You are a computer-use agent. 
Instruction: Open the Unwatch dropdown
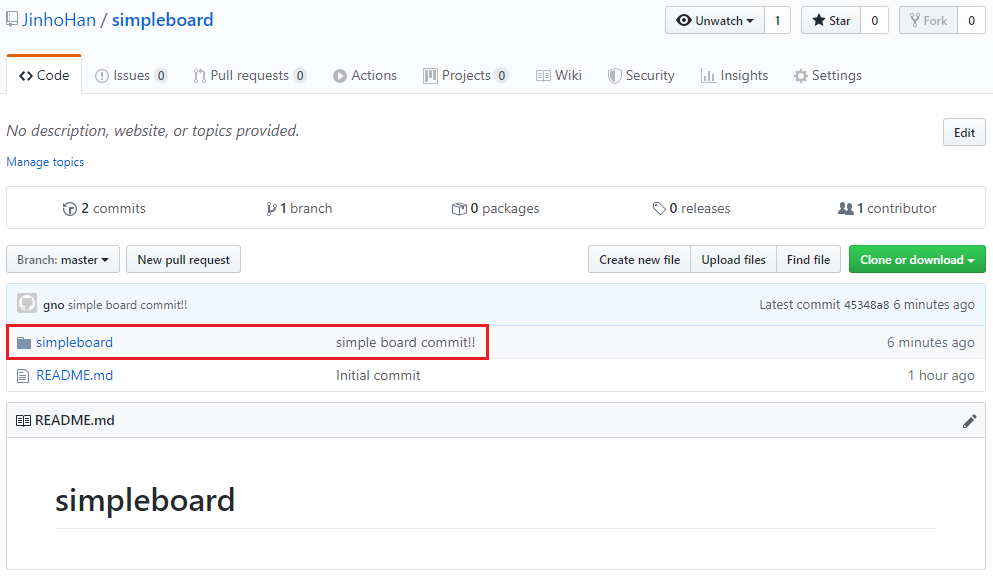tap(715, 20)
